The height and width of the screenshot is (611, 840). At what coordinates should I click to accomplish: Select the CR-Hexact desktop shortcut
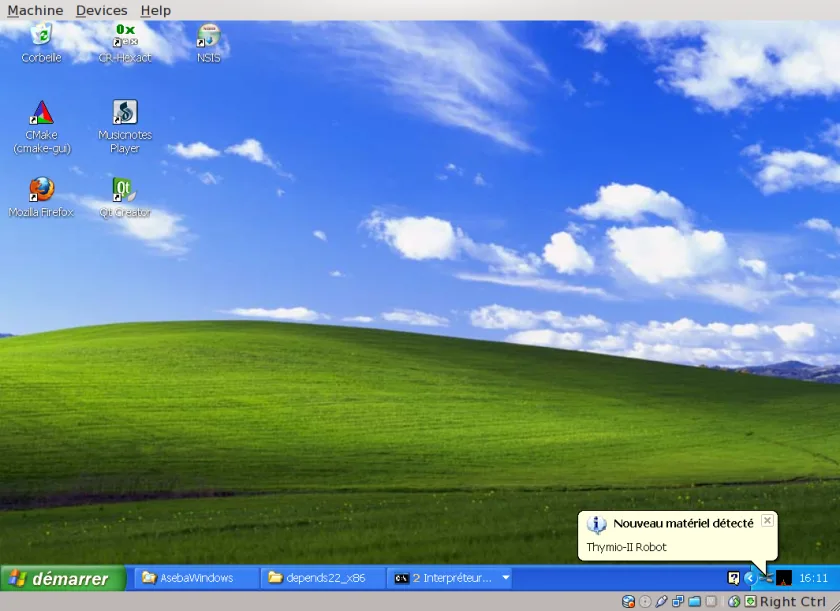pos(125,43)
